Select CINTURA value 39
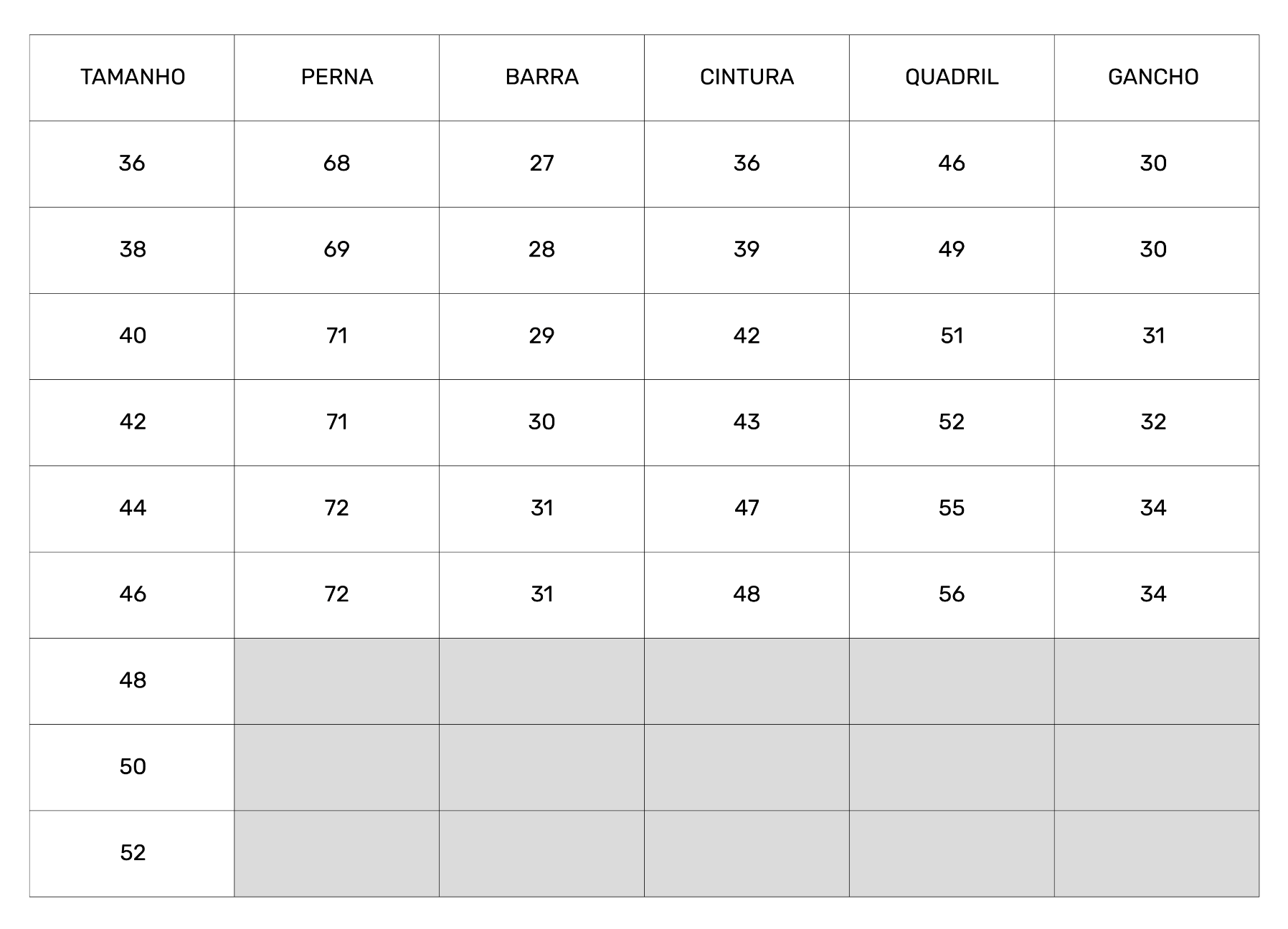1288x929 pixels. coord(747,249)
